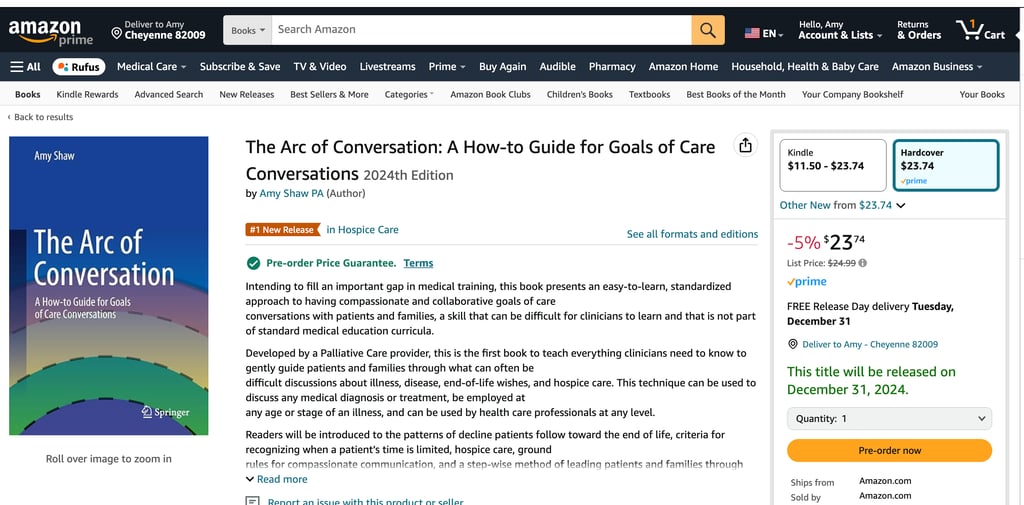Open the Subscribe & Save menu item
Screen dimensions: 1024x505
coord(240,67)
